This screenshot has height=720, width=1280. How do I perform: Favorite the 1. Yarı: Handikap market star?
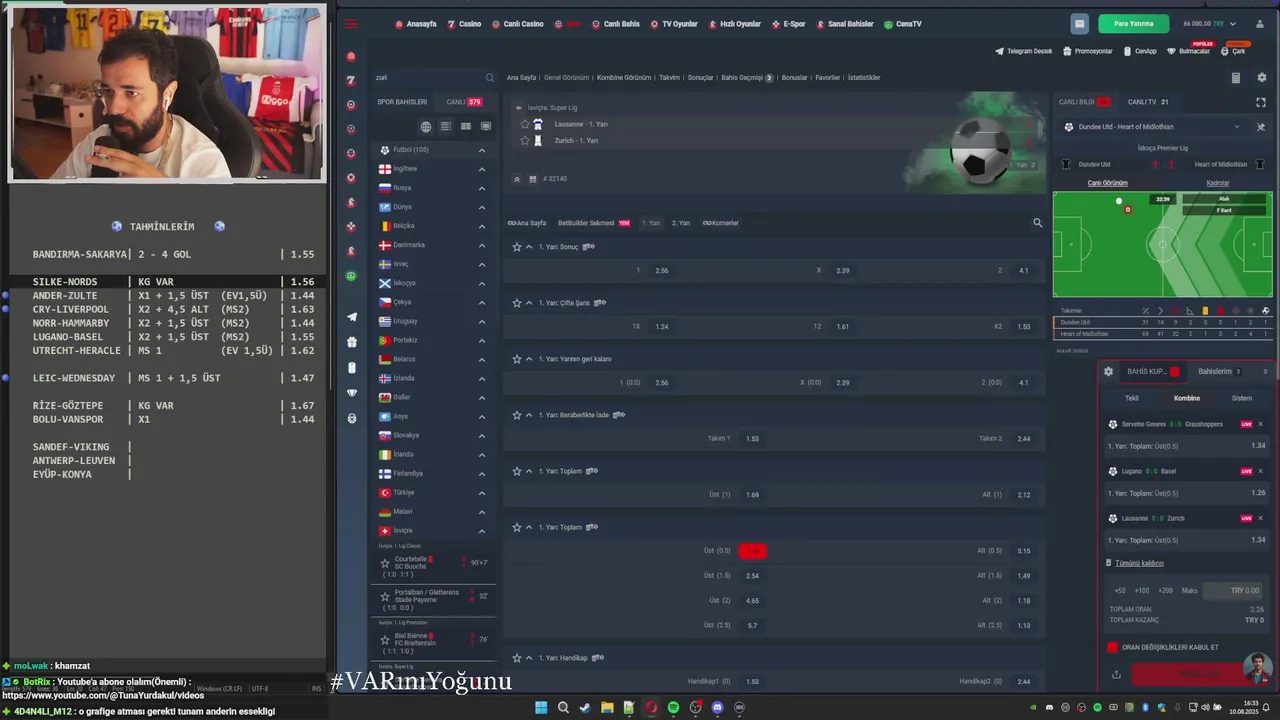[517, 657]
